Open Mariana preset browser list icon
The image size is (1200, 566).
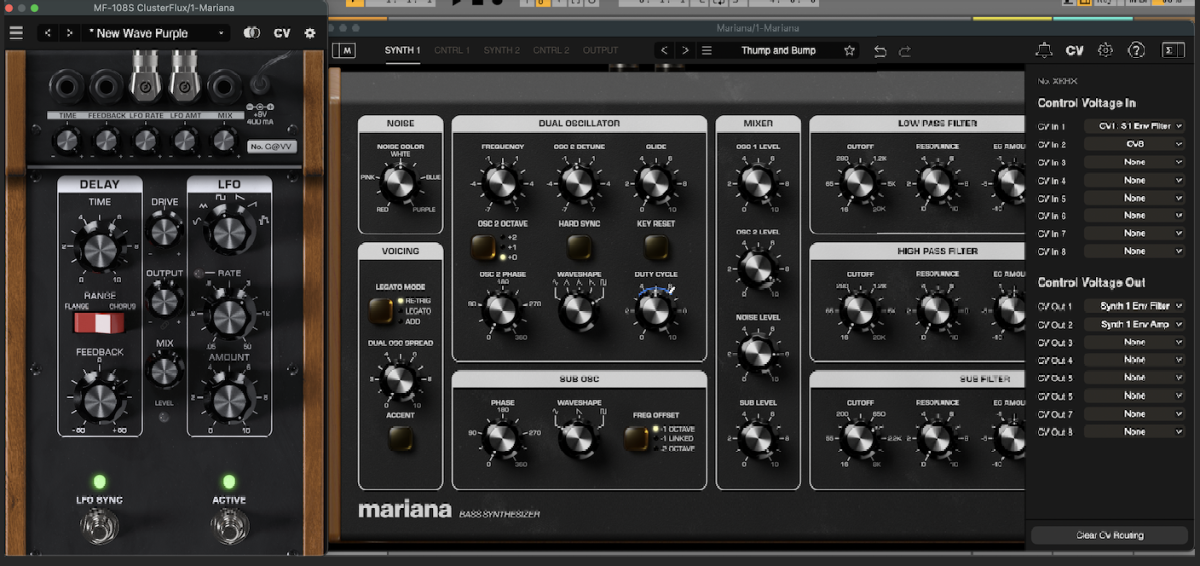(707, 50)
